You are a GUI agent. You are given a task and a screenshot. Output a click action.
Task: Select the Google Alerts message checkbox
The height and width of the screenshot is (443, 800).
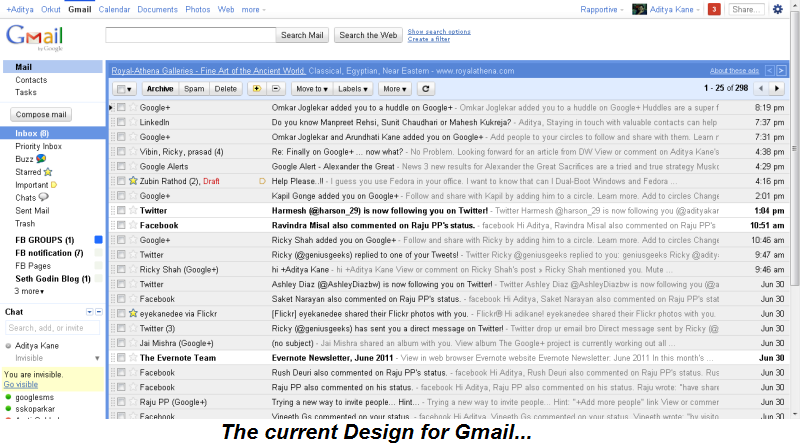tap(121, 166)
